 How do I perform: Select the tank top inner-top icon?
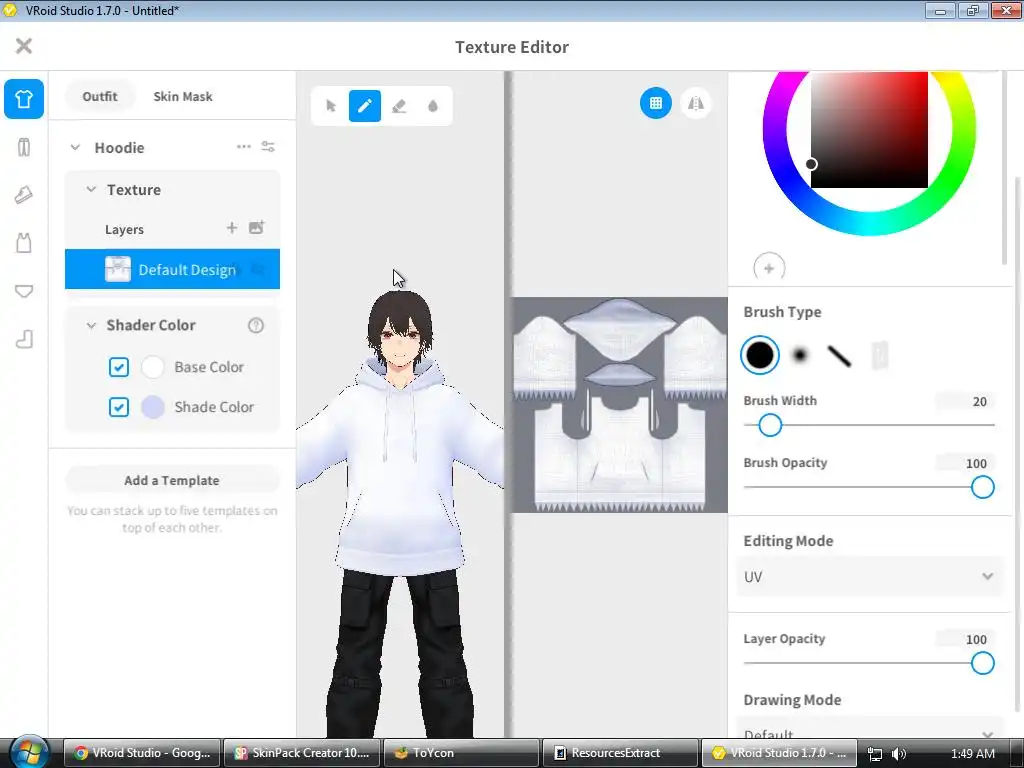point(24,243)
